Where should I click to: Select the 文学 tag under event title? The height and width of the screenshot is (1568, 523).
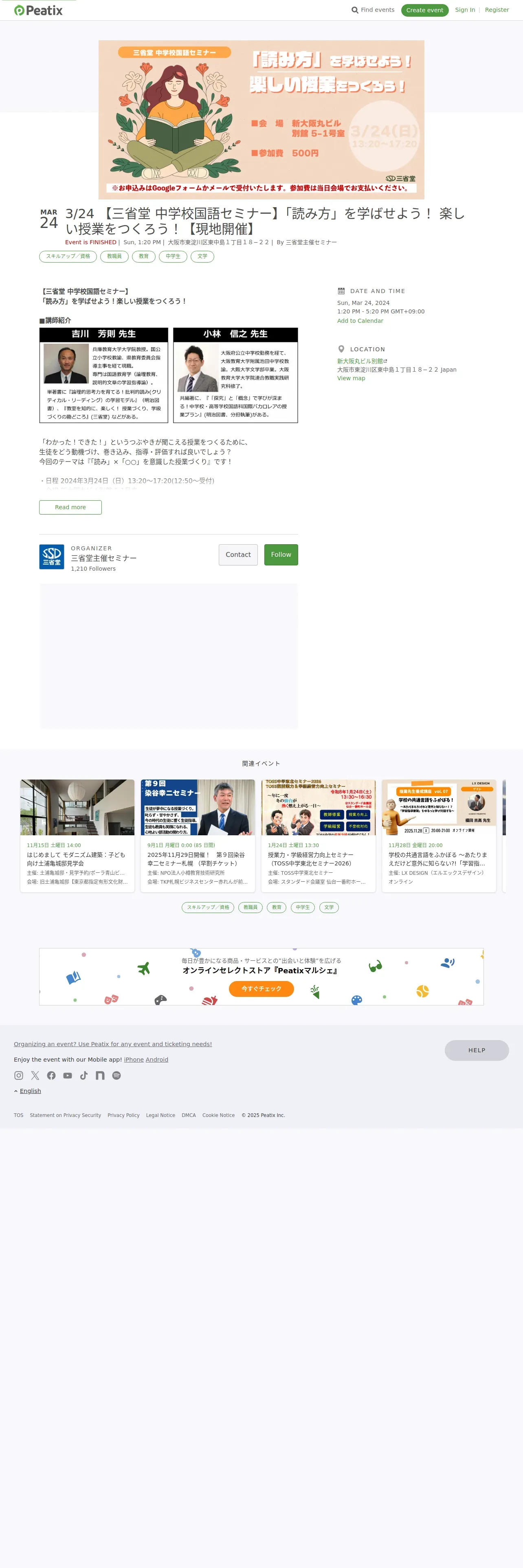click(202, 256)
